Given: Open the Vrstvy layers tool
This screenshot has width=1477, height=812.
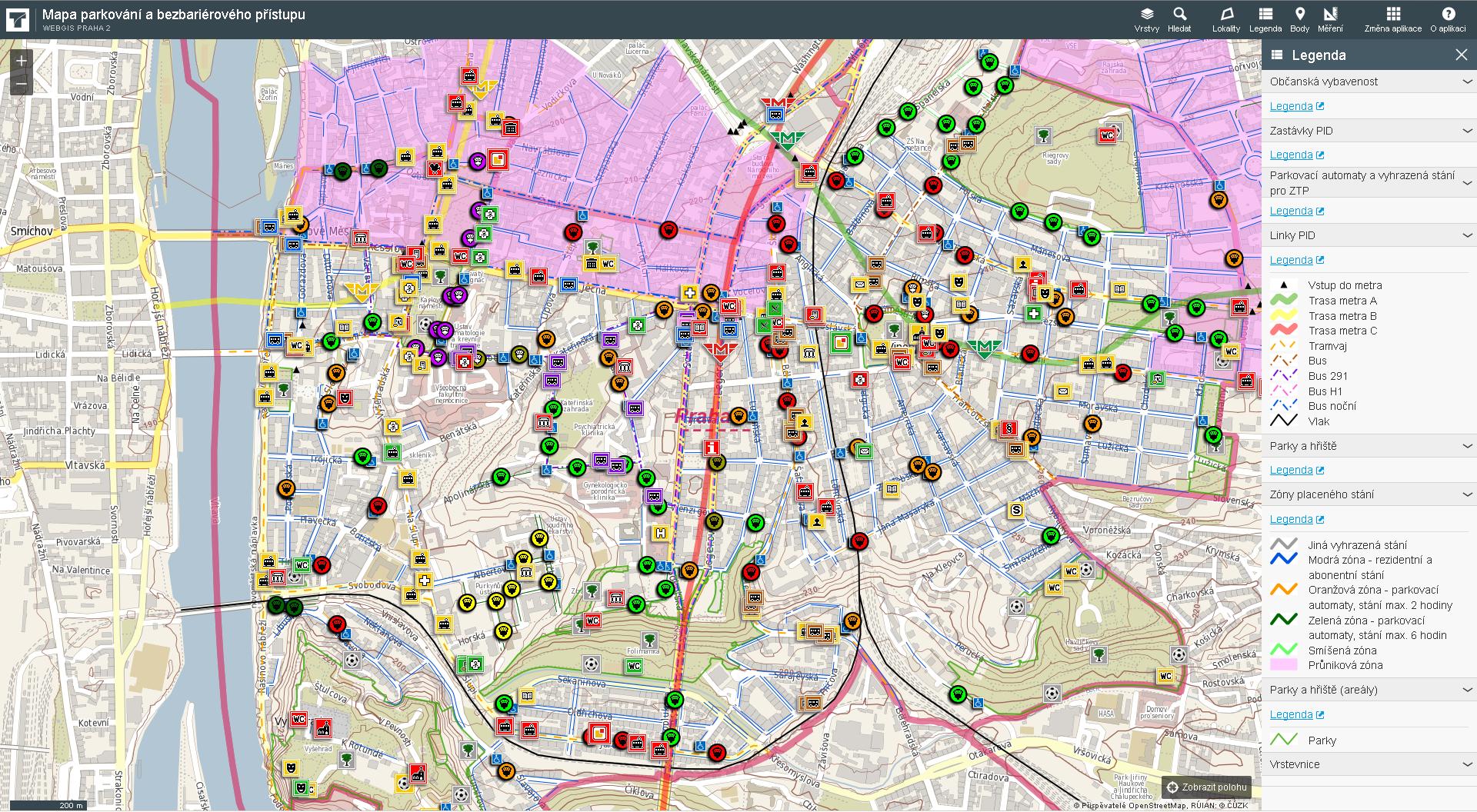Looking at the screenshot, I should point(1146,19).
